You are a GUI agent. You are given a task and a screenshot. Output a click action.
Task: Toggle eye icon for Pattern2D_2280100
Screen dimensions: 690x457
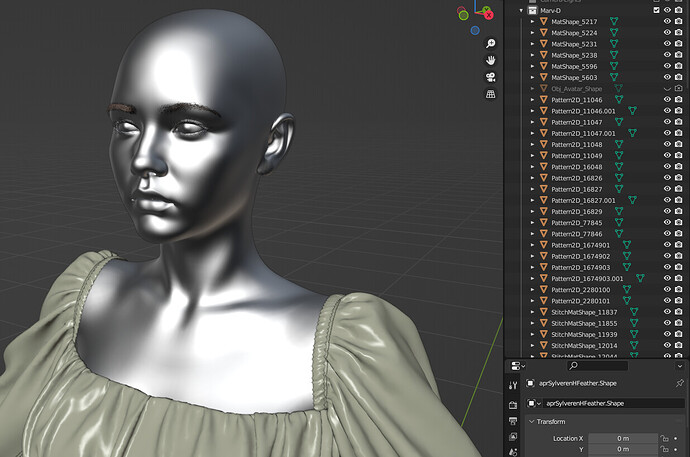click(668, 289)
